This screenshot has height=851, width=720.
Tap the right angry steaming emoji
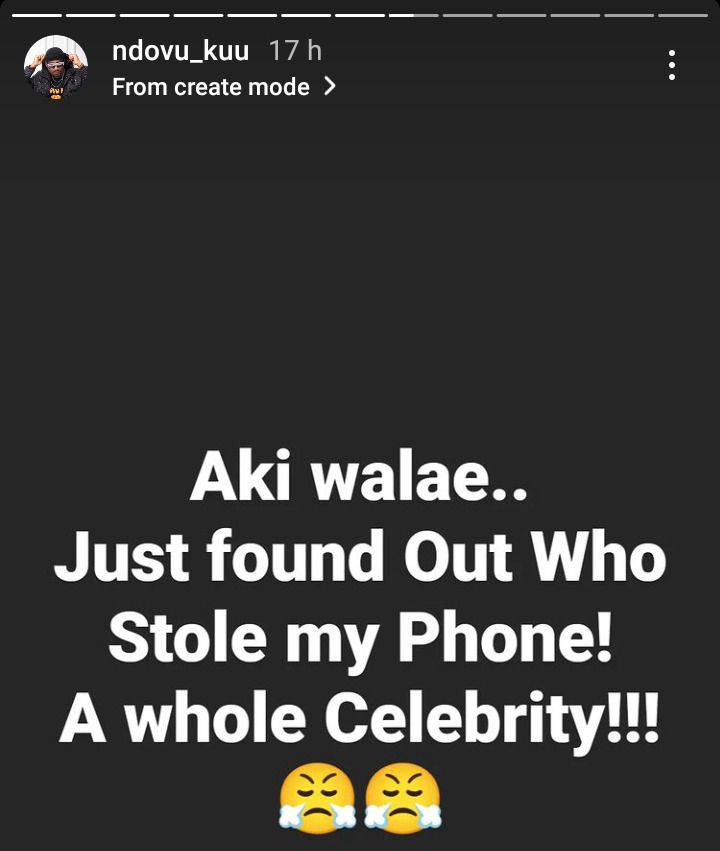403,798
